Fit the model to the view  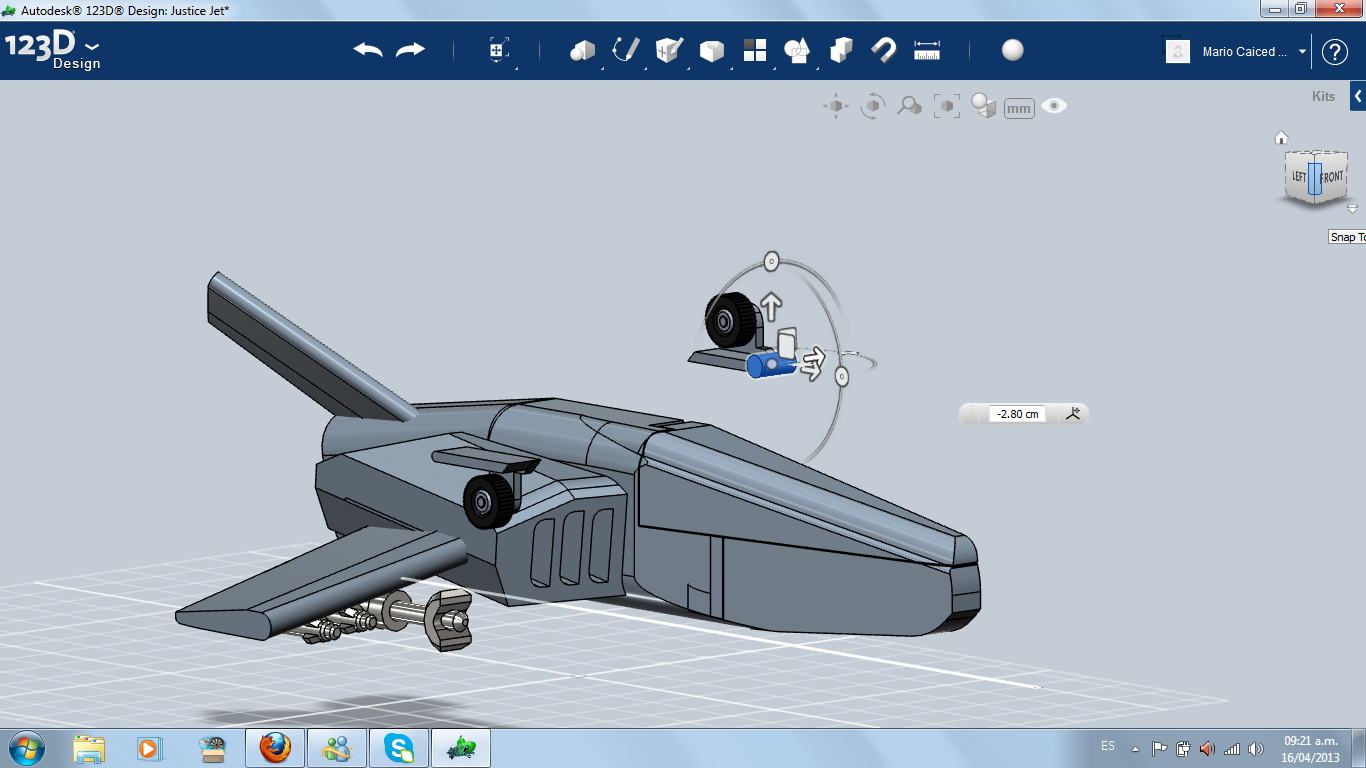[x=946, y=106]
